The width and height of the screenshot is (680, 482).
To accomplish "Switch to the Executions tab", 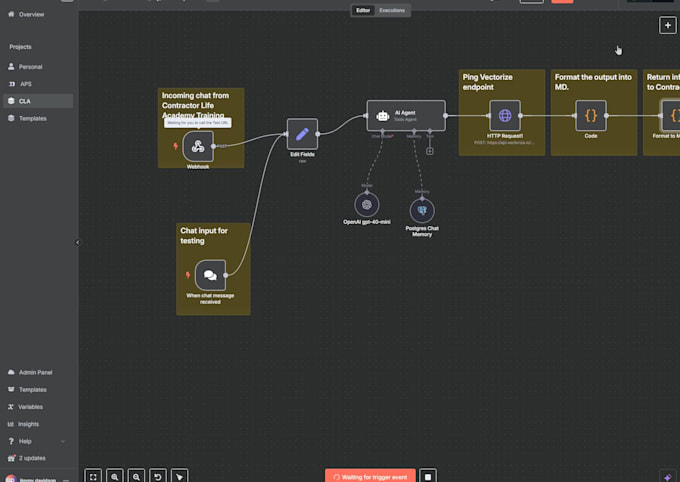I will click(x=392, y=10).
